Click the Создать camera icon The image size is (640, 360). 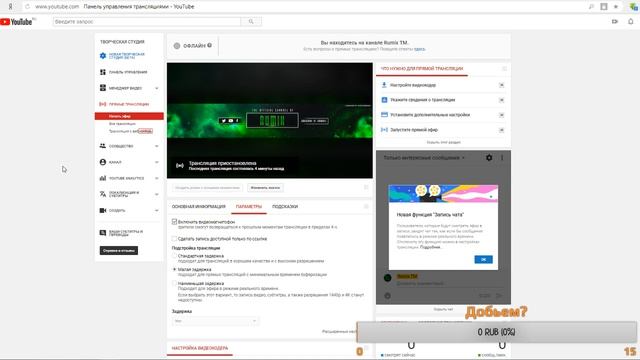(103, 210)
